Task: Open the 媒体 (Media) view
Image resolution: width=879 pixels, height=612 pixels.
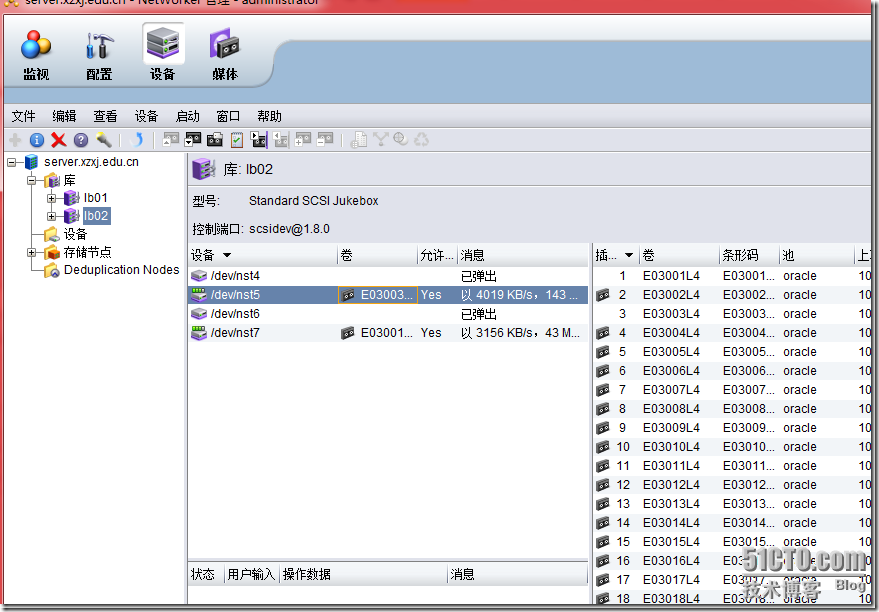Action: point(225,55)
